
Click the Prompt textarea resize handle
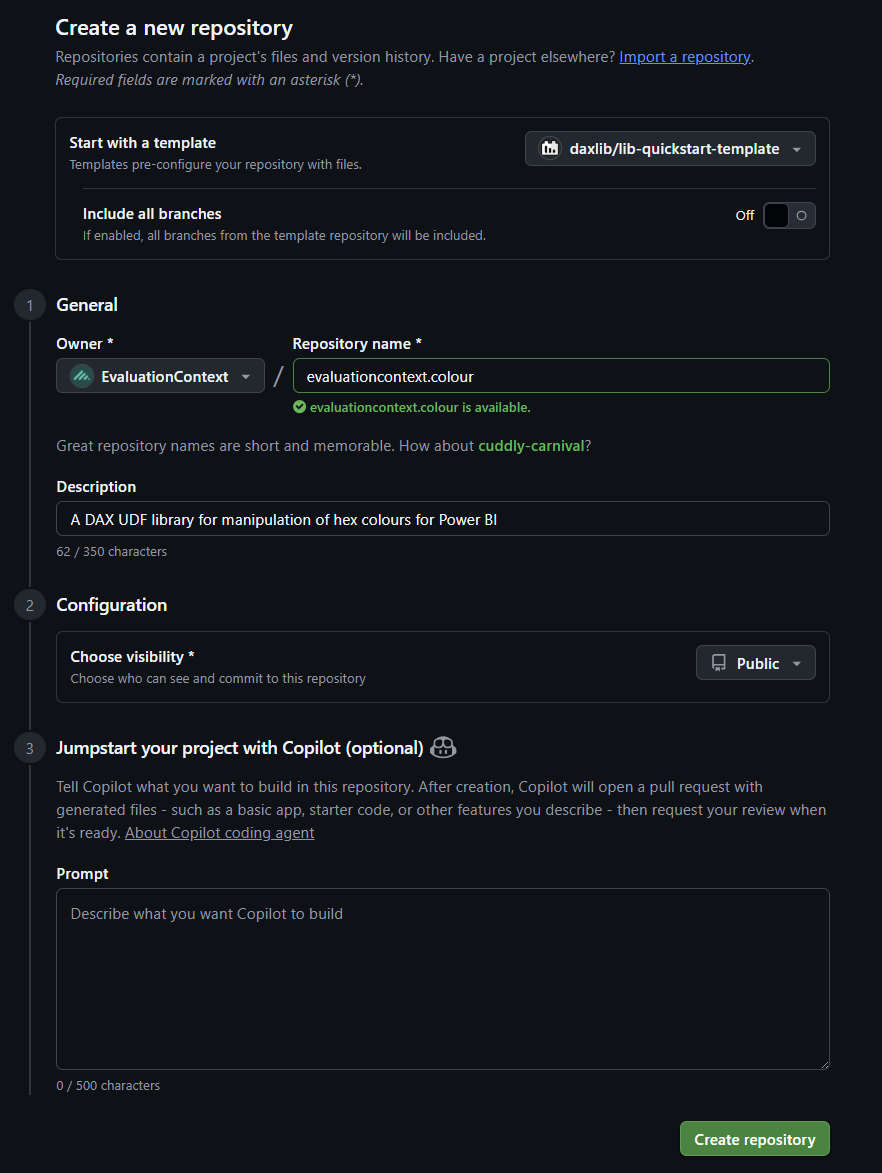pyautogui.click(x=823, y=1064)
